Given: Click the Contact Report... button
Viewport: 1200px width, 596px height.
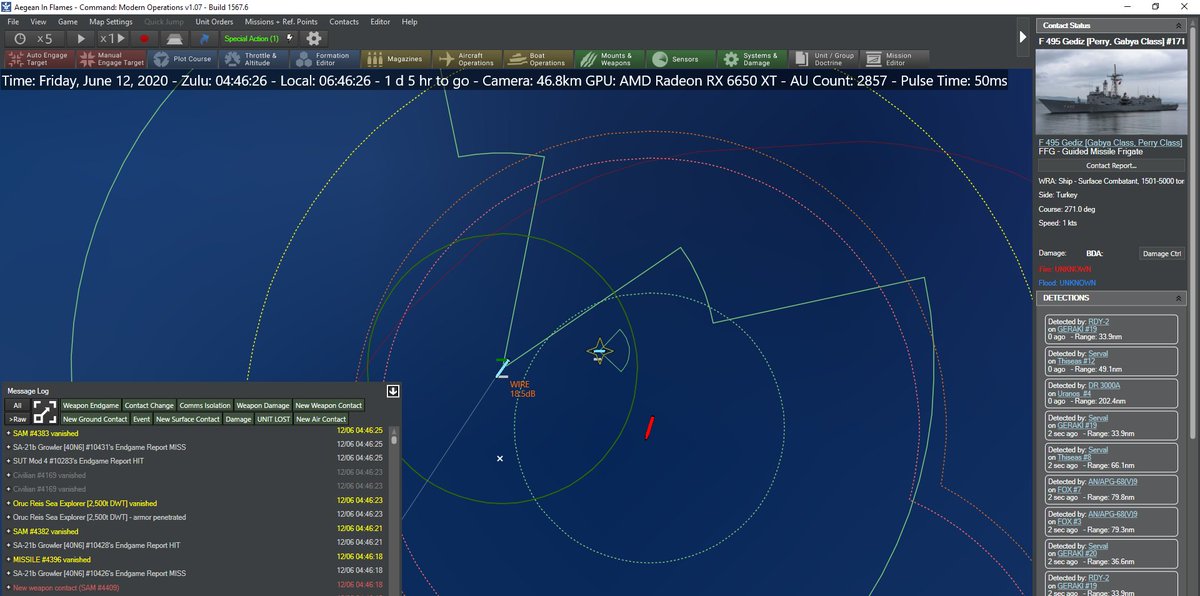Looking at the screenshot, I should pyautogui.click(x=1111, y=165).
